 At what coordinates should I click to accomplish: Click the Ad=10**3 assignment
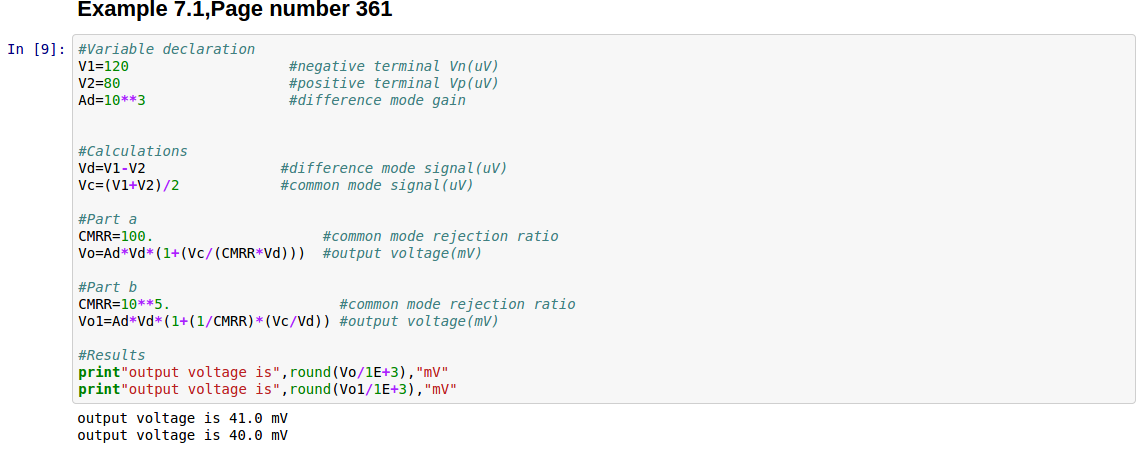tap(112, 100)
